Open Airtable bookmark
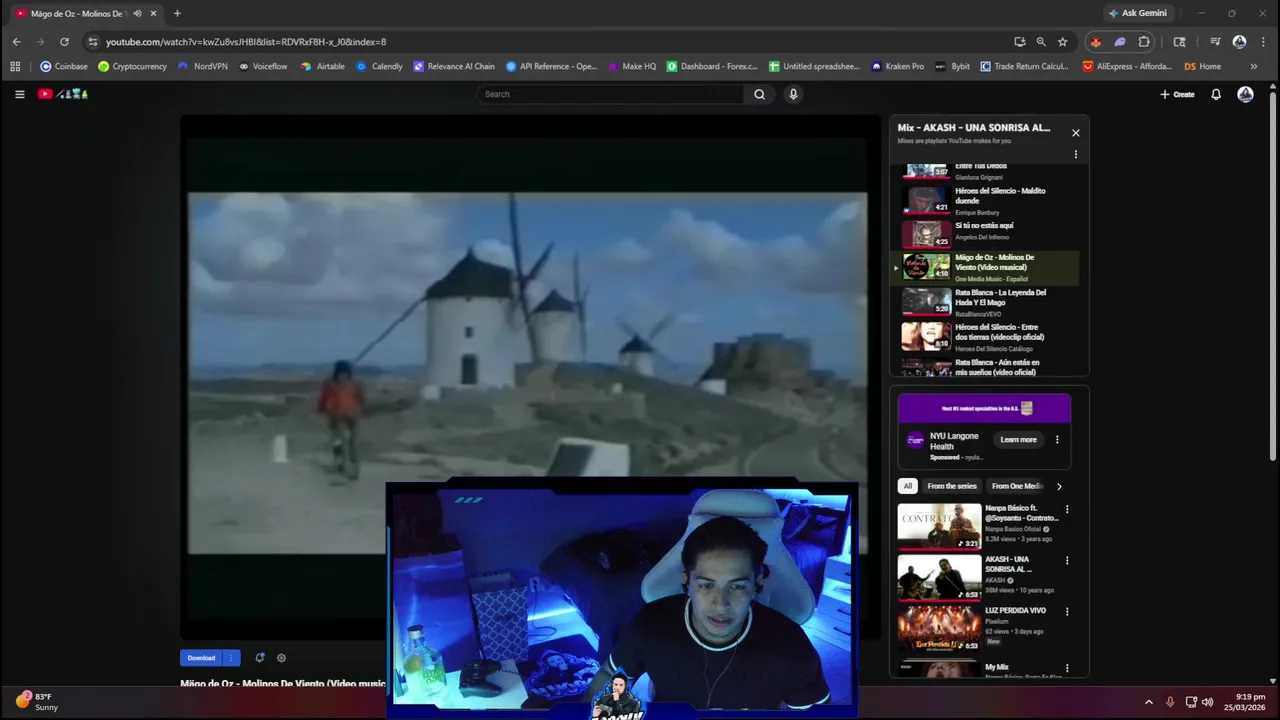 323,66
